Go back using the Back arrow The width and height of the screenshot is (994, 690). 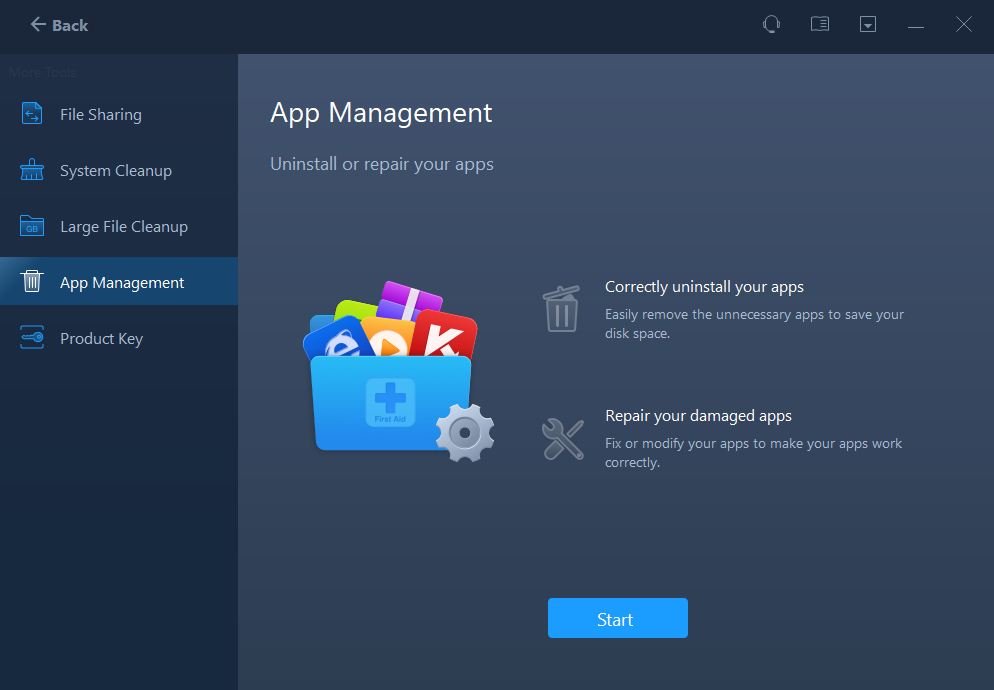[x=59, y=25]
